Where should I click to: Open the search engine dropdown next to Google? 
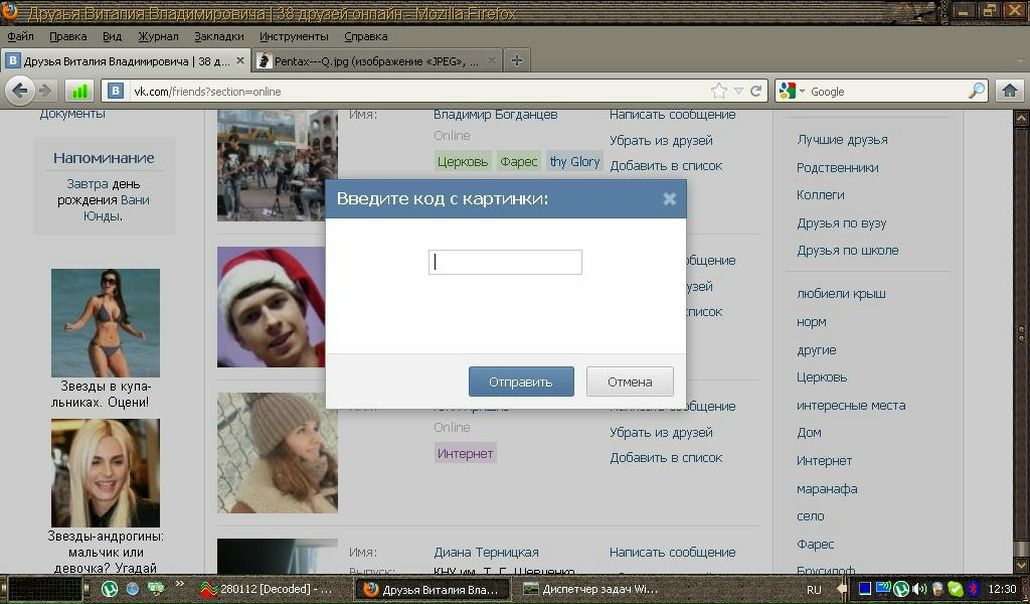coord(801,92)
